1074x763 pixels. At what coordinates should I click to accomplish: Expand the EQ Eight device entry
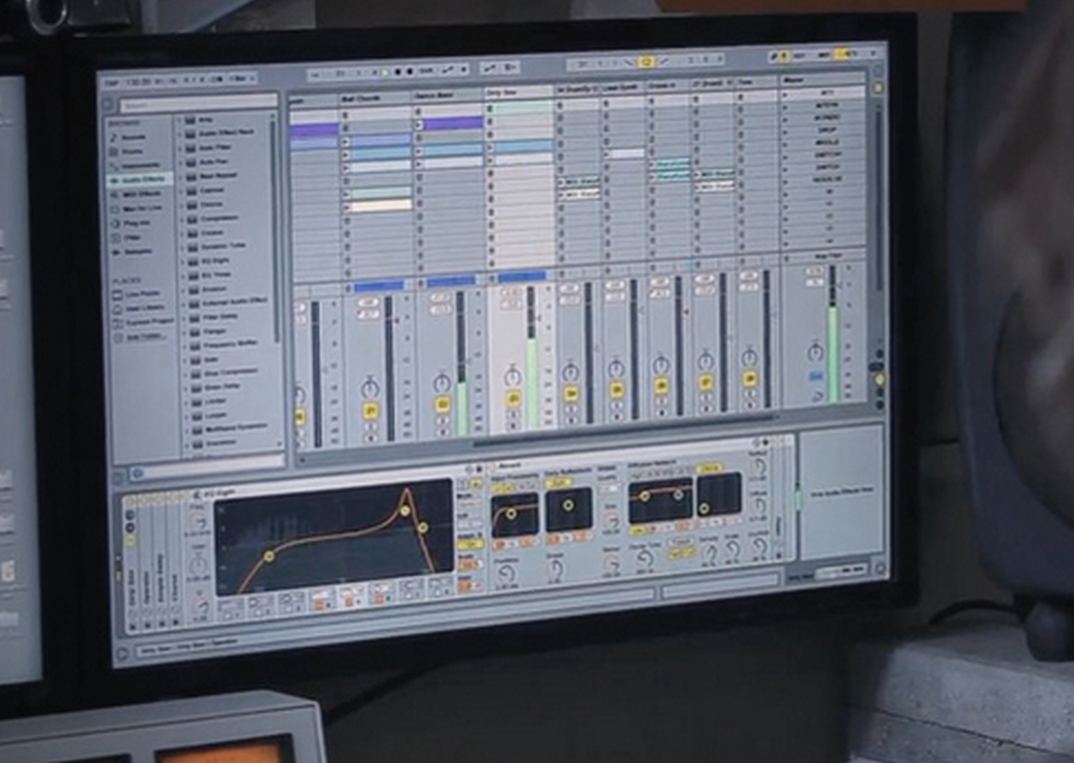(x=183, y=261)
